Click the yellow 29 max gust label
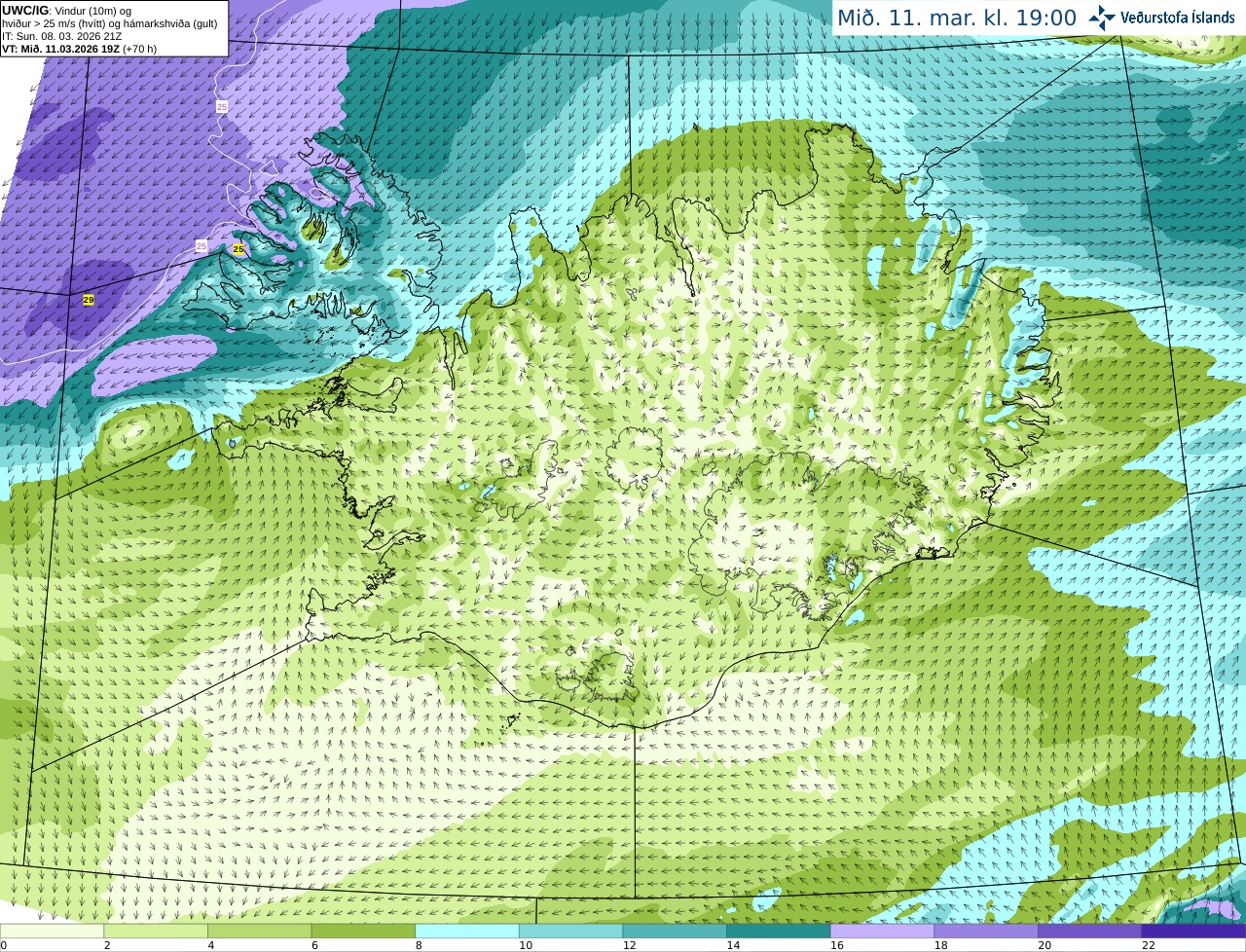 point(89,300)
